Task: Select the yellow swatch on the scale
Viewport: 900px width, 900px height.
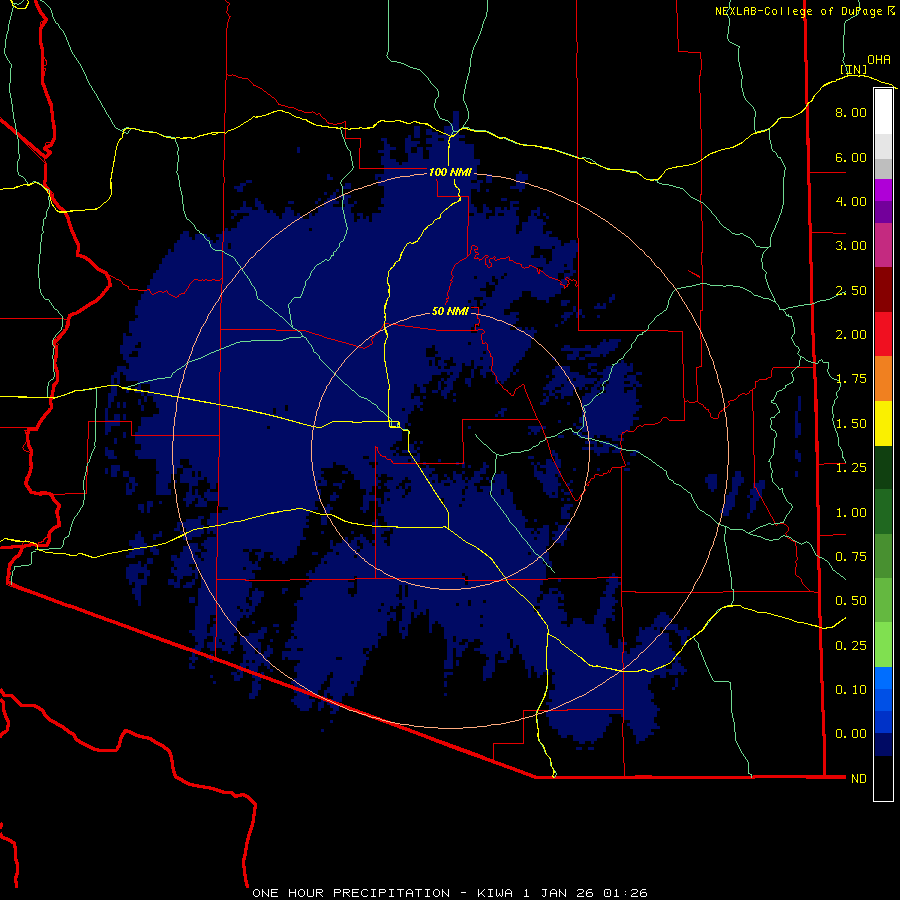Action: pyautogui.click(x=883, y=423)
